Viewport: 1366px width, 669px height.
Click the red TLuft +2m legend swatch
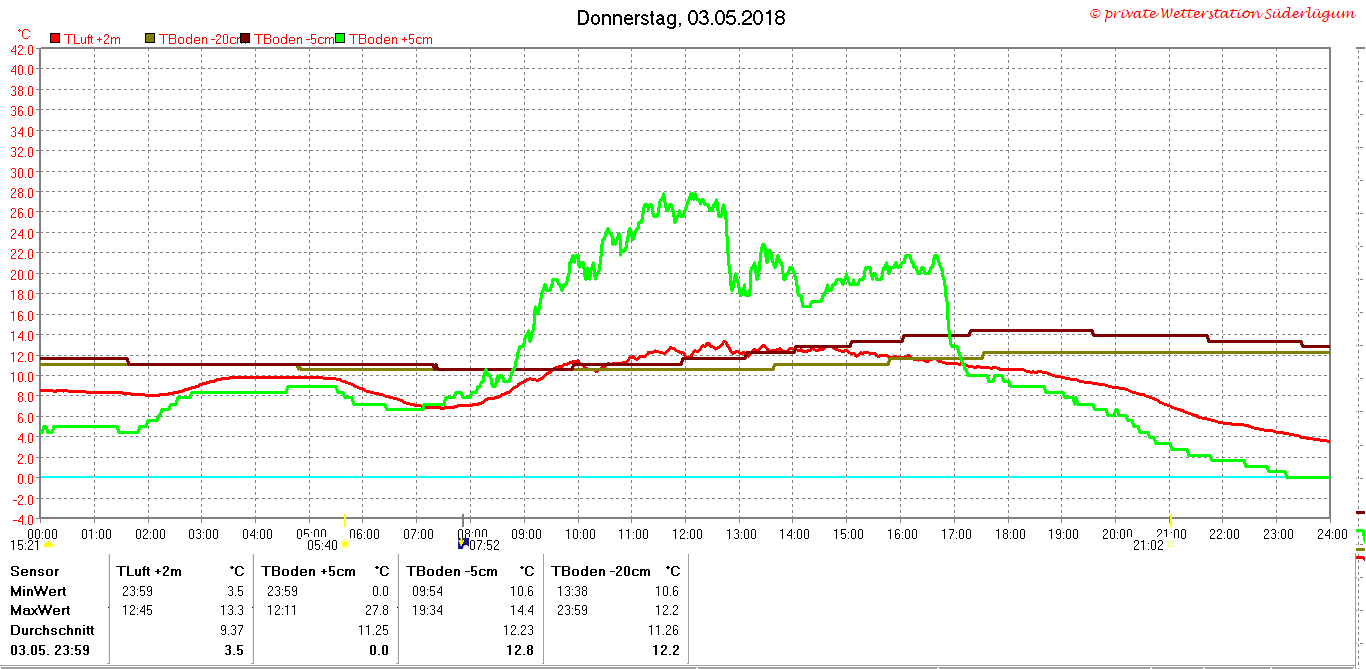pyautogui.click(x=55, y=38)
